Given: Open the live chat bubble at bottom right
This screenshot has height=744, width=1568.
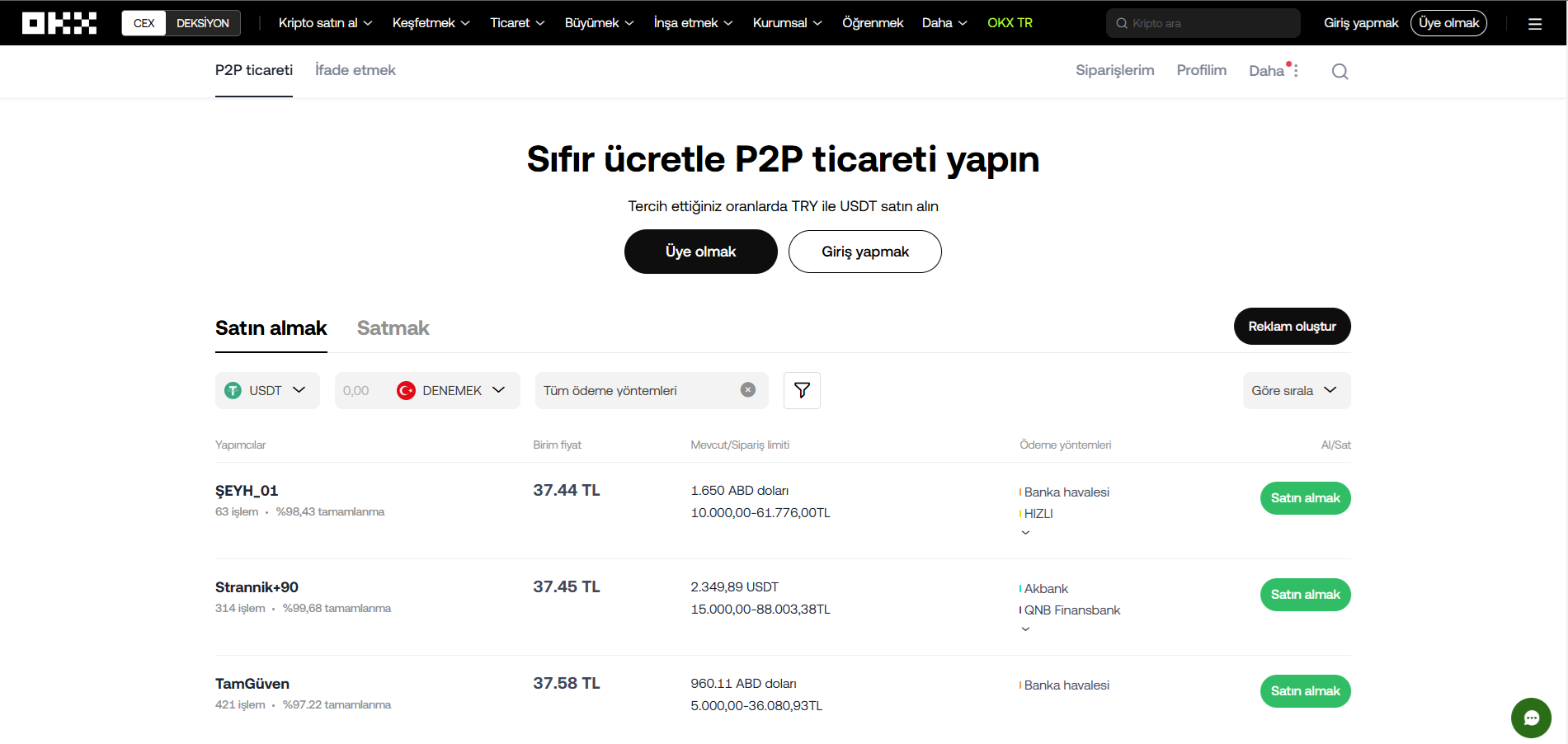Looking at the screenshot, I should 1531,718.
